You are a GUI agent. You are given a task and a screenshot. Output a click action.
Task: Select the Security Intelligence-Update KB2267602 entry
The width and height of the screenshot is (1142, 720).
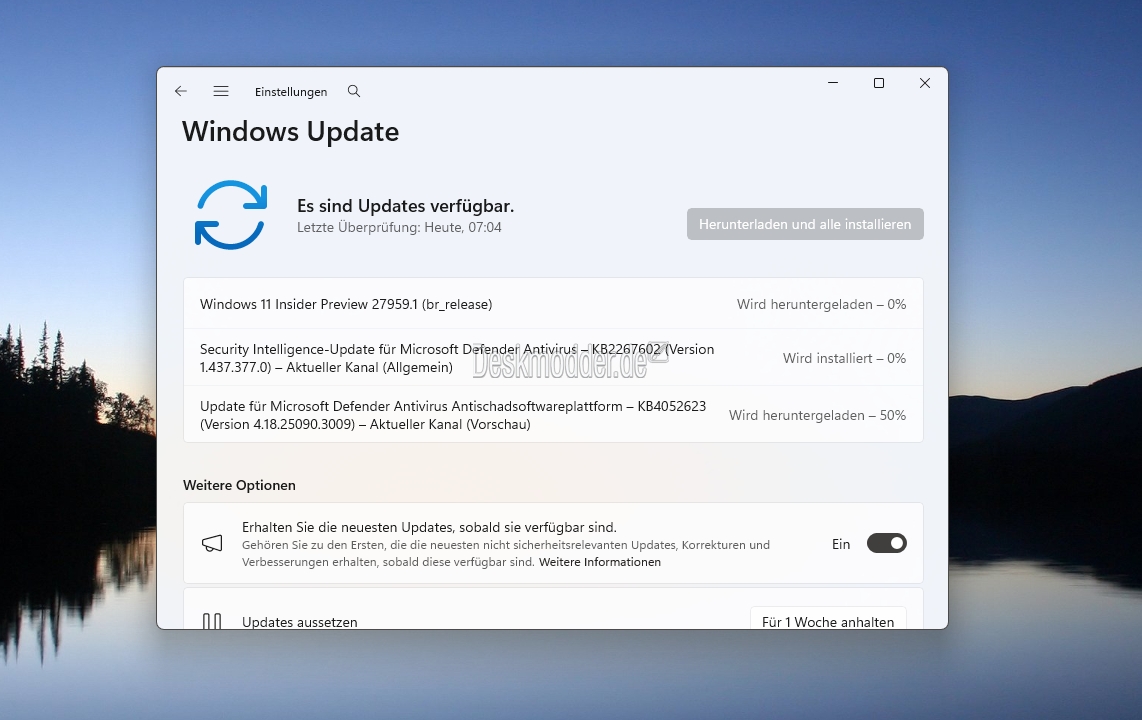(x=457, y=358)
